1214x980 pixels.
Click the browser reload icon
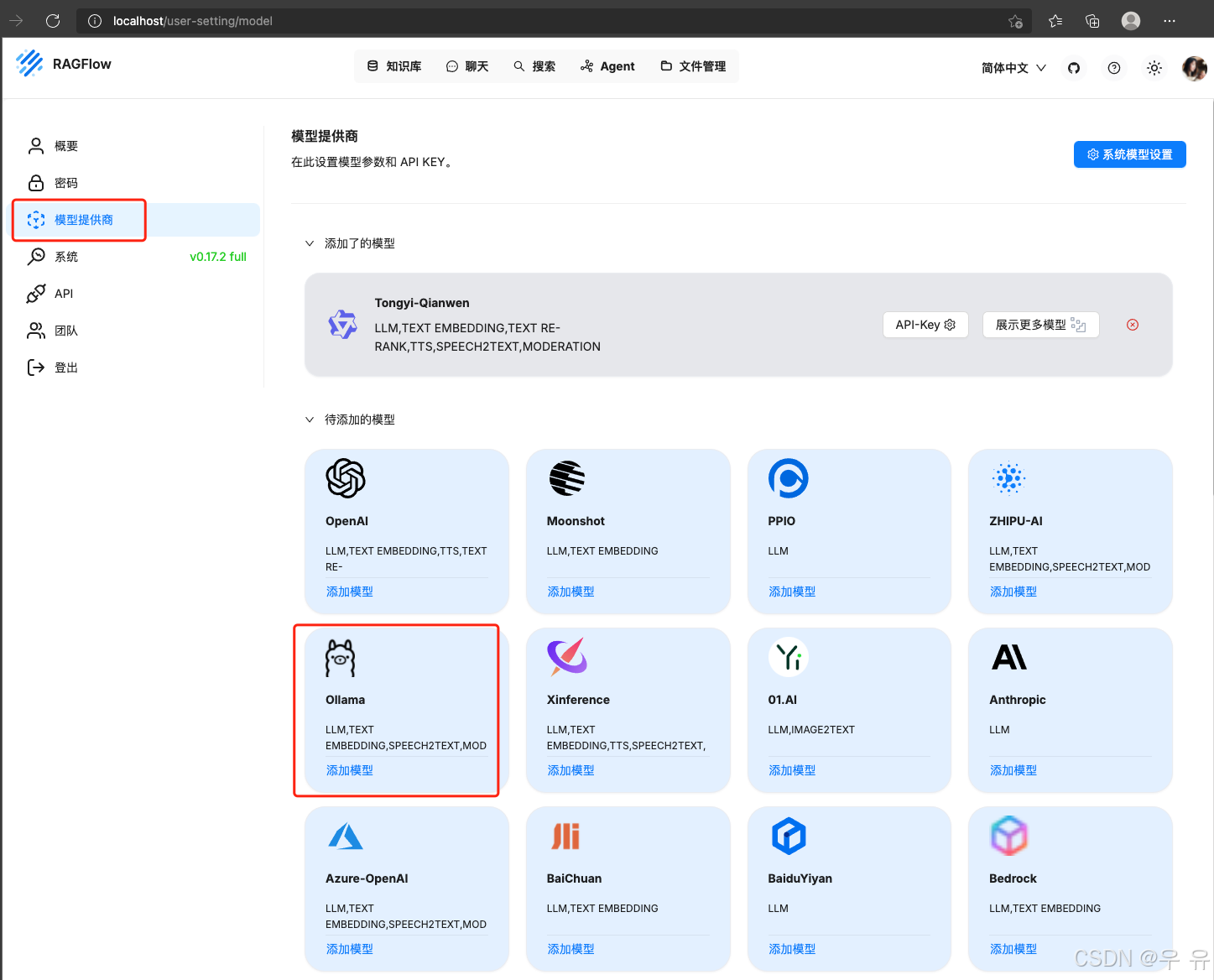coord(53,21)
